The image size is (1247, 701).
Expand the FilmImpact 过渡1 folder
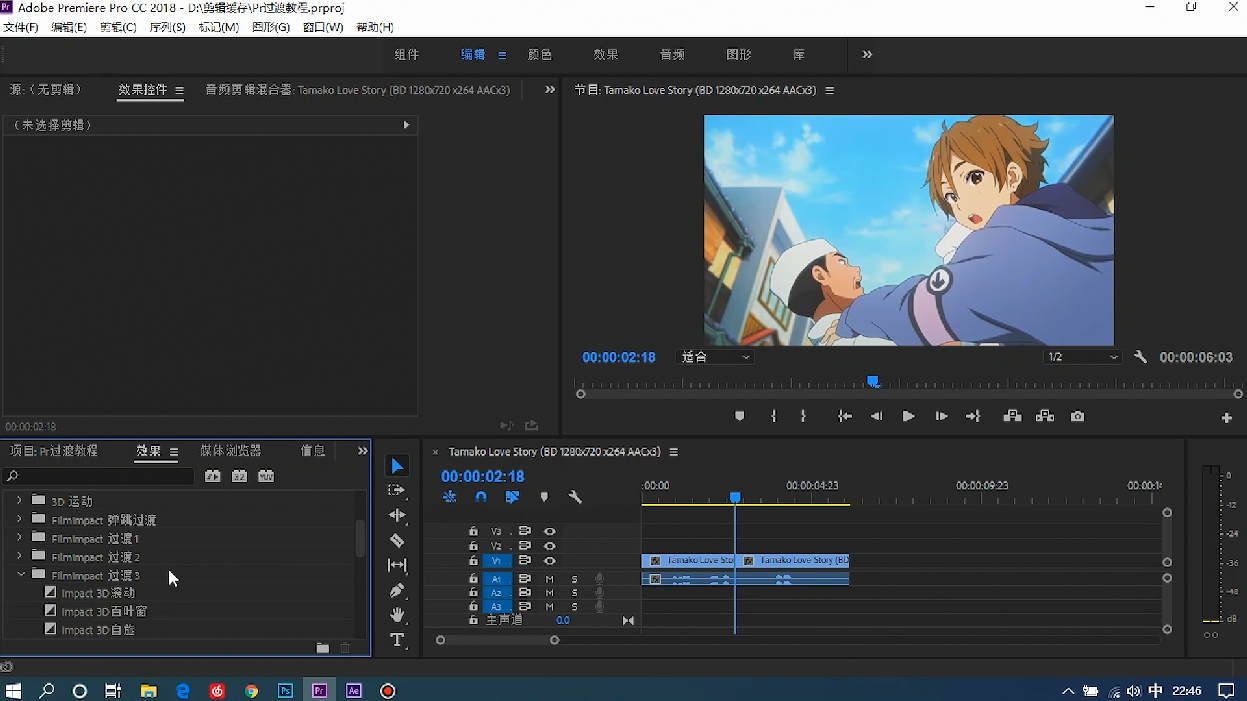click(x=19, y=538)
